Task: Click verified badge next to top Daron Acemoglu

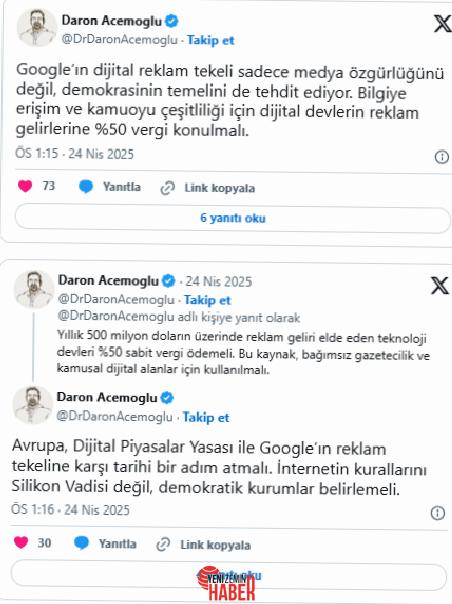Action: point(171,21)
